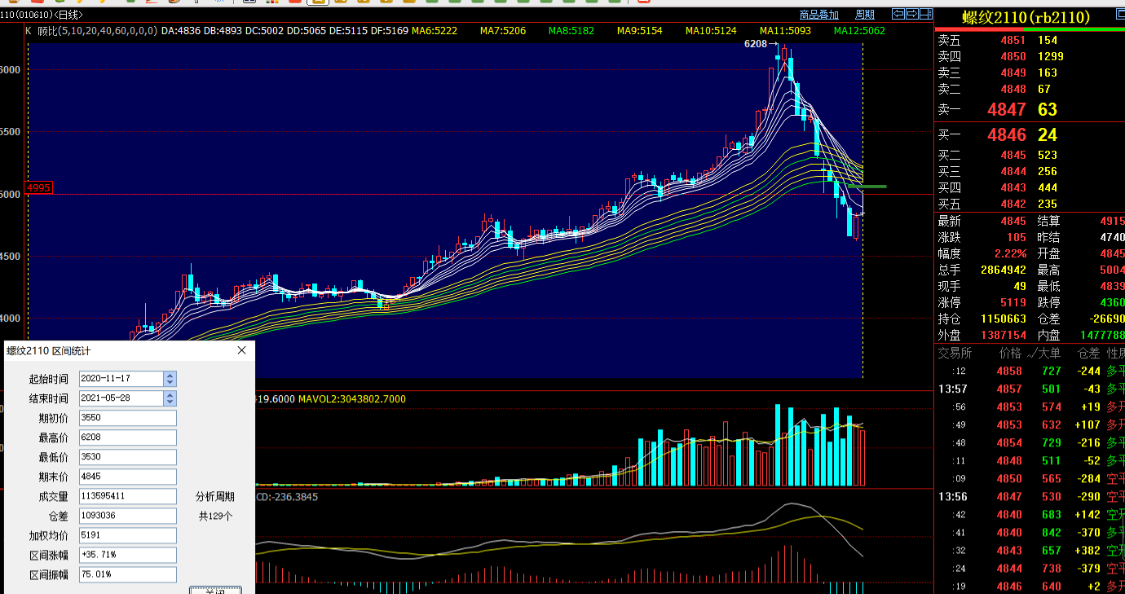
Task: Select the 区间涨幅 field showing +35.71%
Action: [128, 555]
